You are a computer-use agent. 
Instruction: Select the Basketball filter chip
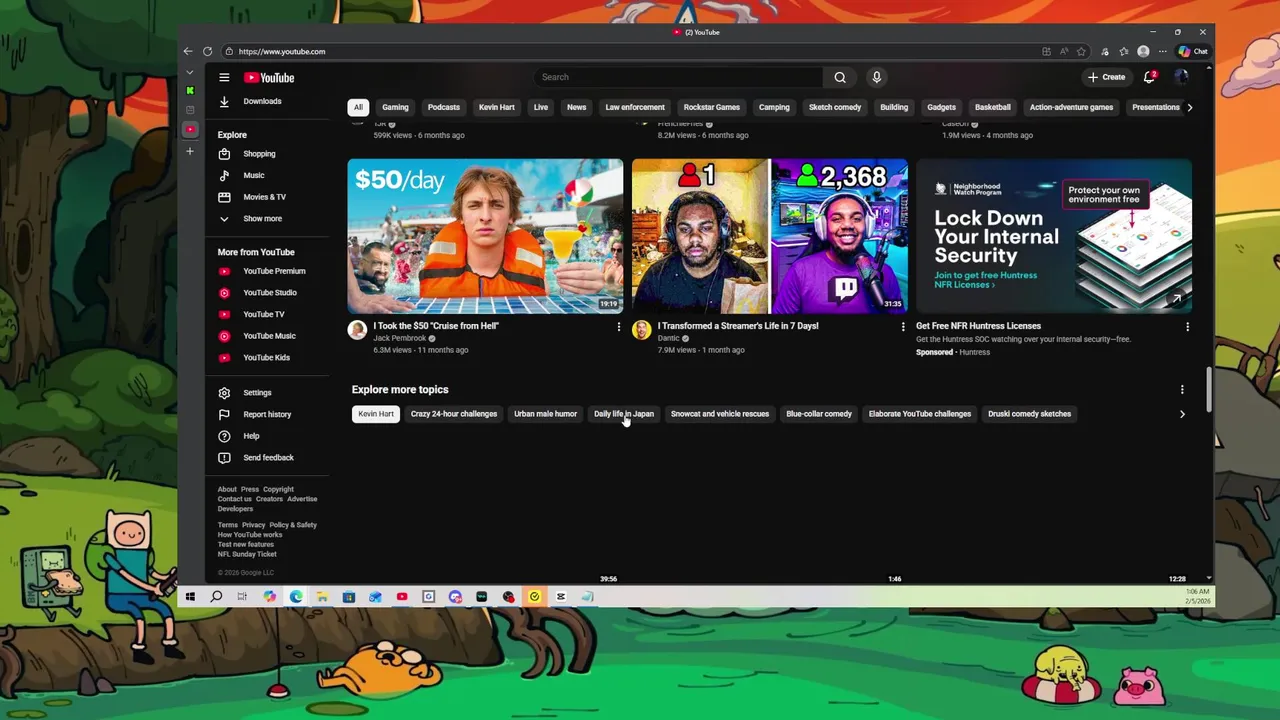993,107
